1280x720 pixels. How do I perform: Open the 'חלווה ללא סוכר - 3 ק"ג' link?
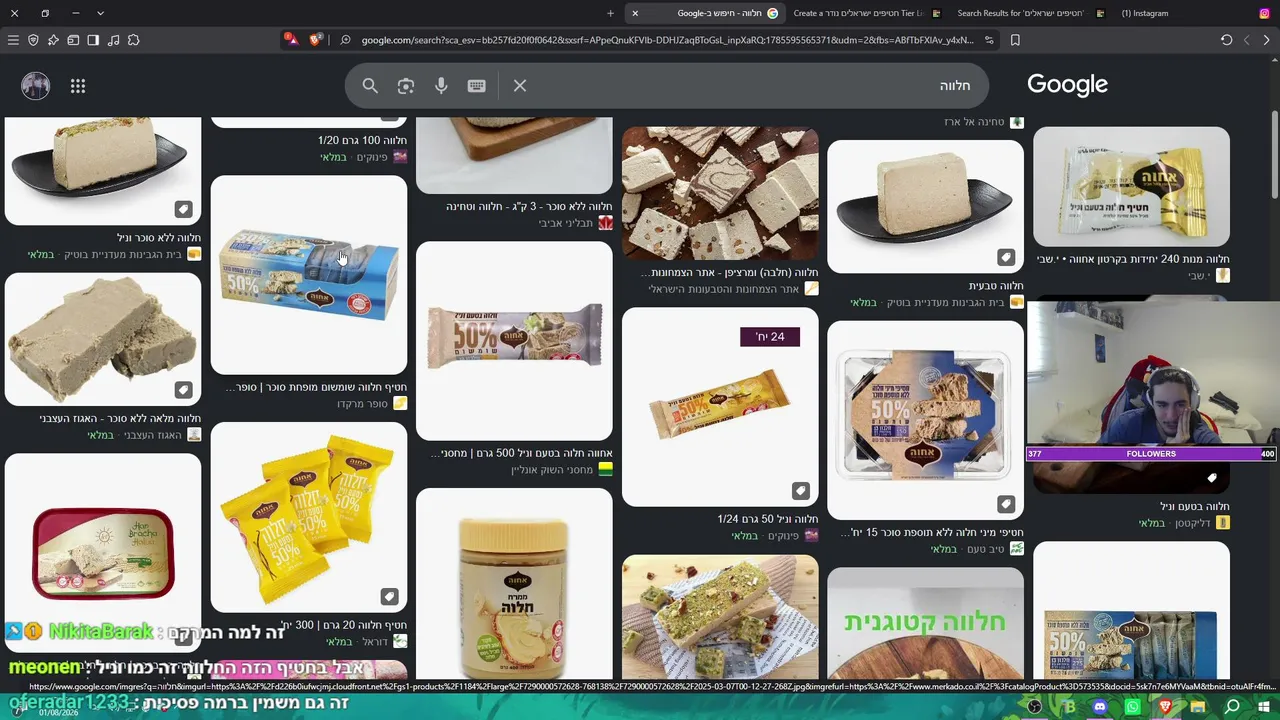[529, 206]
